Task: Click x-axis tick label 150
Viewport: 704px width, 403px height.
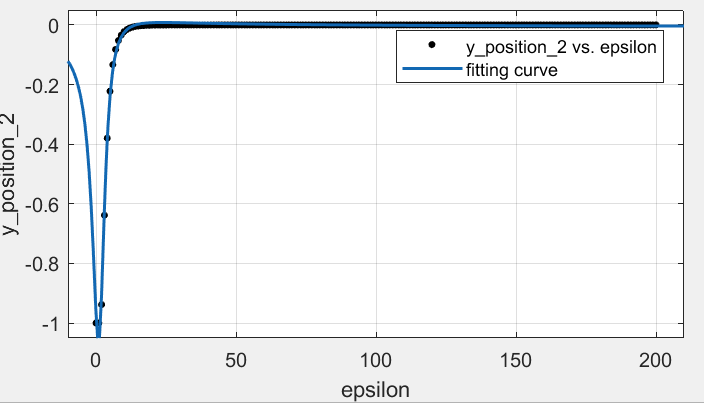Action: 516,360
